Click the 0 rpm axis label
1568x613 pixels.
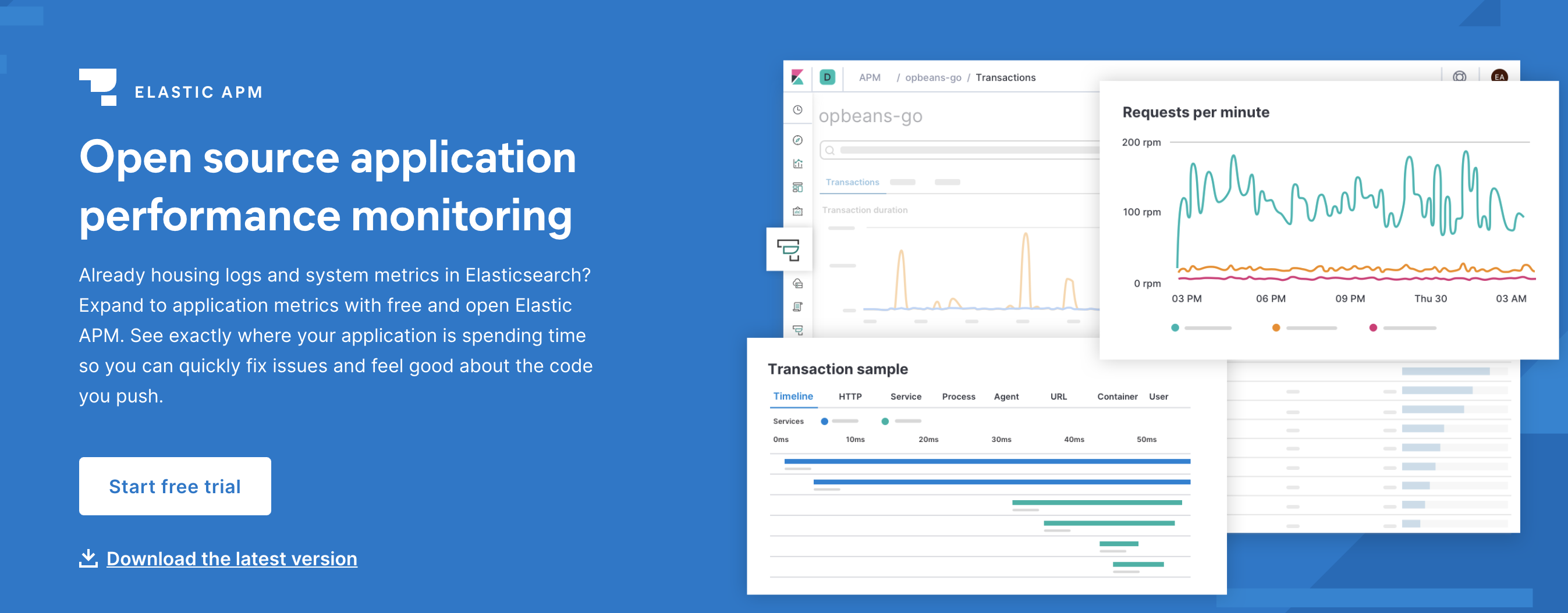click(1147, 283)
